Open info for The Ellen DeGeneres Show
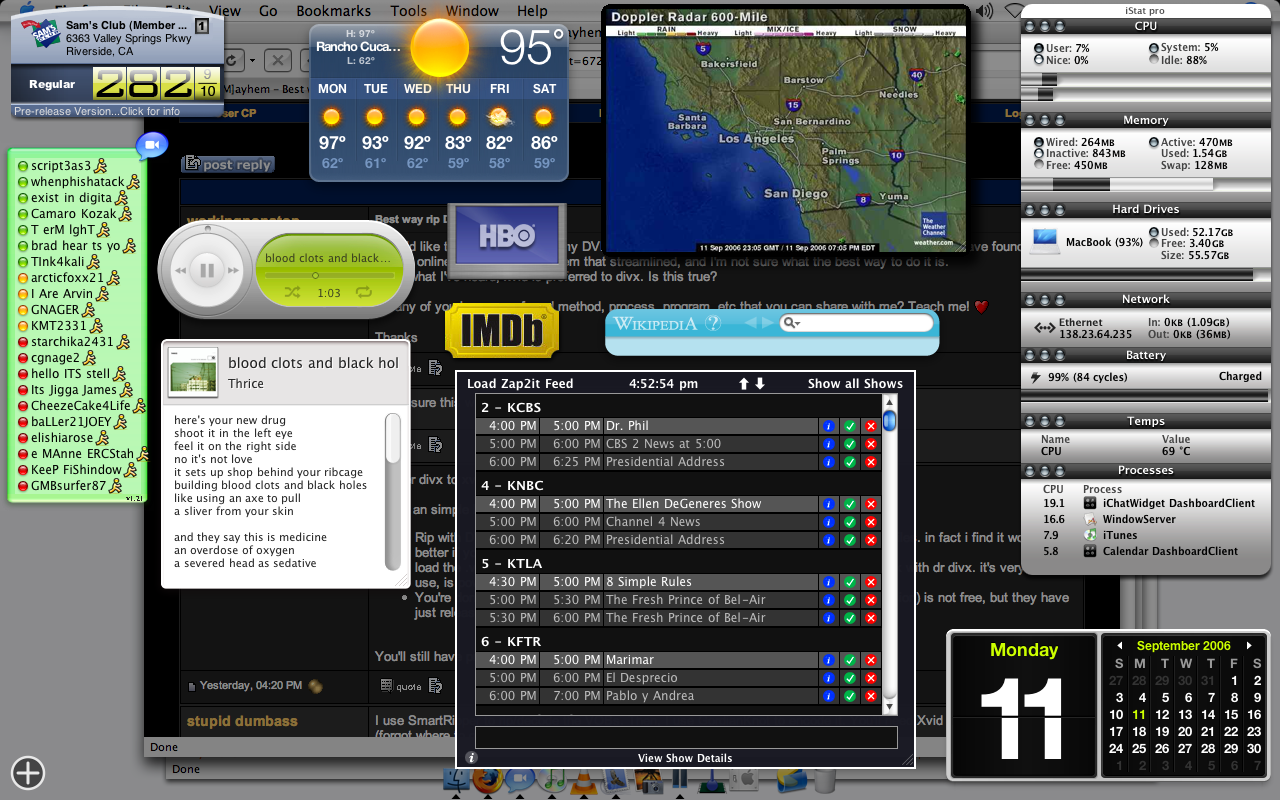Image resolution: width=1280 pixels, height=800 pixels. click(828, 504)
